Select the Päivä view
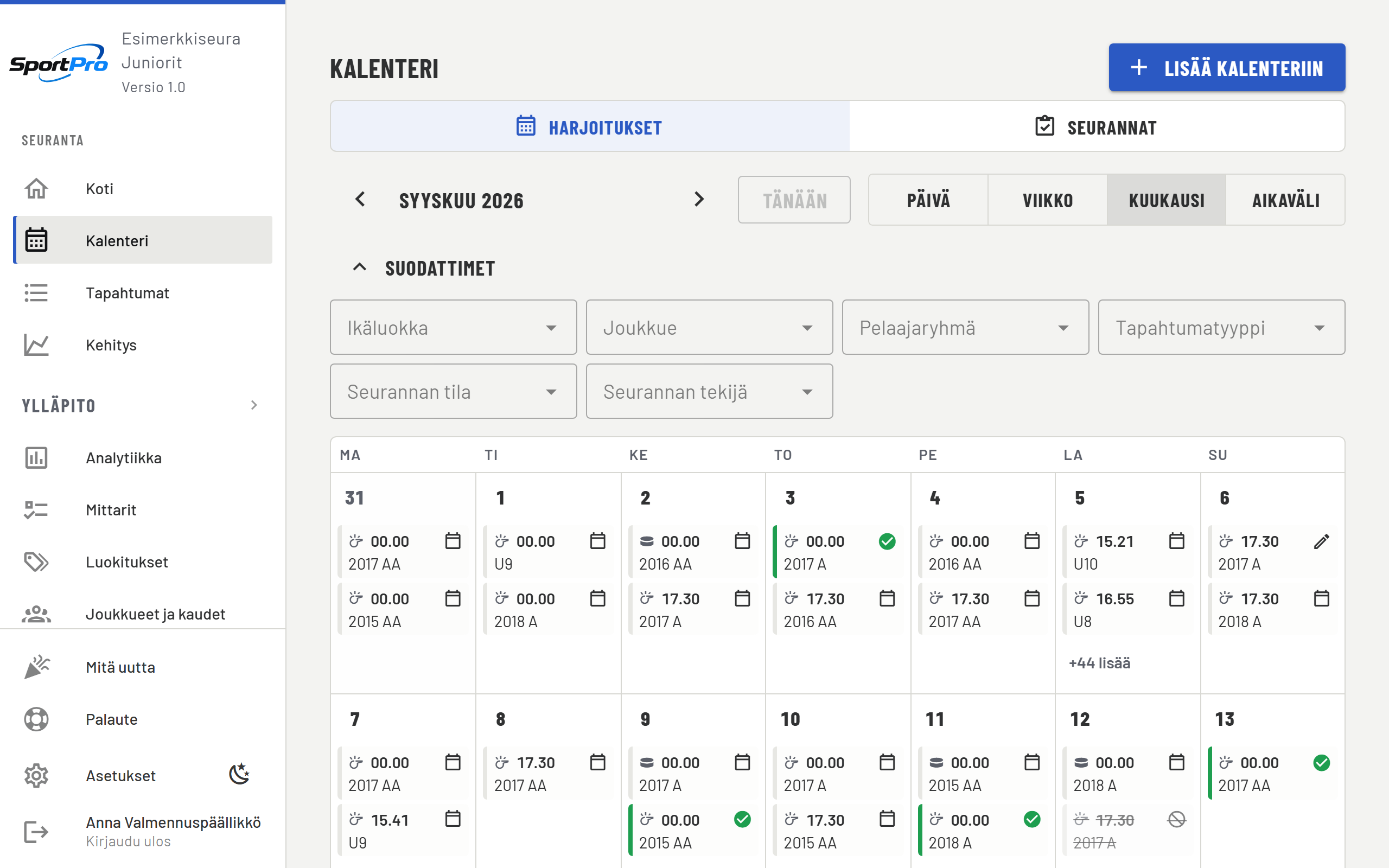 tap(928, 200)
